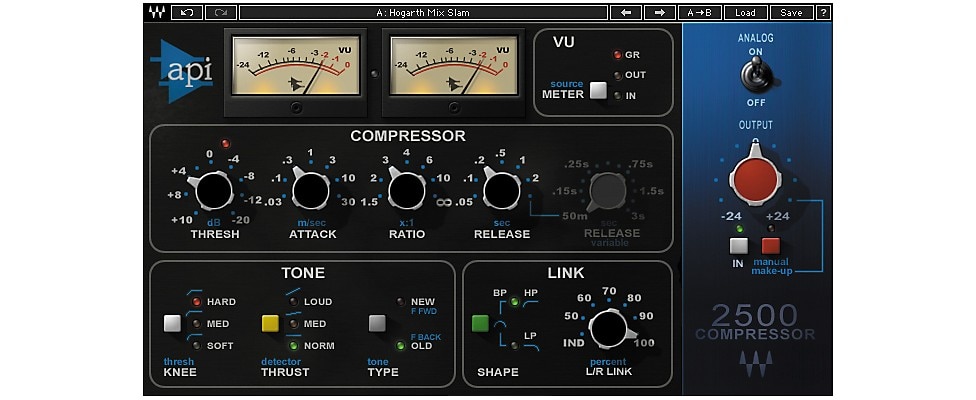
Task: Open the Save preset menu
Action: [x=791, y=12]
